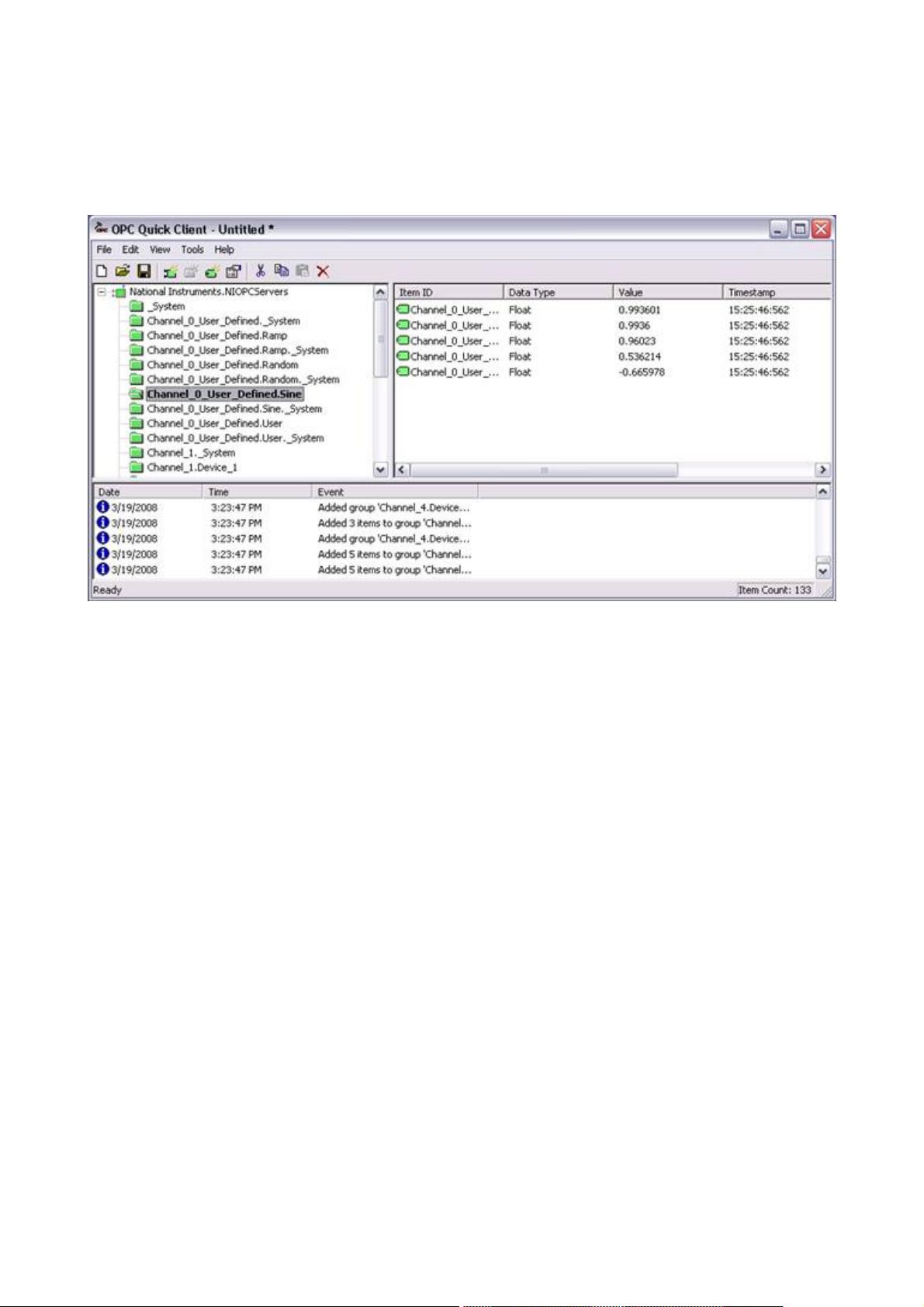
Task: Click the Save toolbar icon
Action: [144, 271]
